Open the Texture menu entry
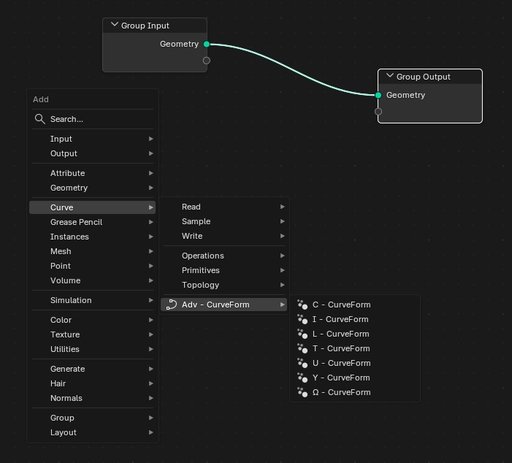Screen dimensions: 512x463 click(92, 335)
